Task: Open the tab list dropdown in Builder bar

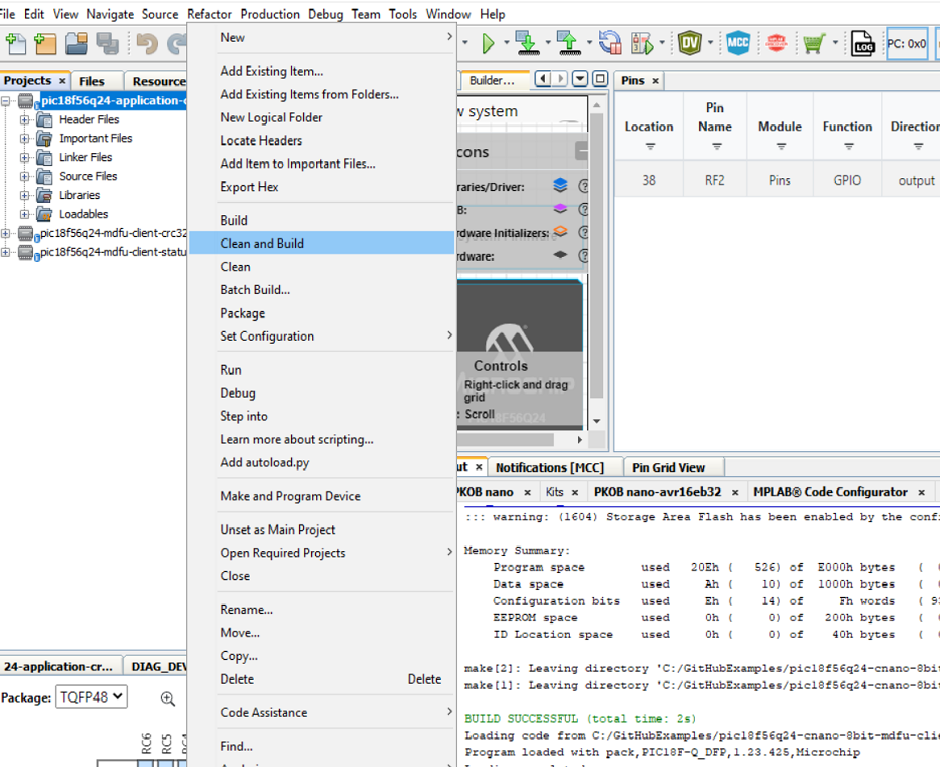Action: pyautogui.click(x=580, y=79)
